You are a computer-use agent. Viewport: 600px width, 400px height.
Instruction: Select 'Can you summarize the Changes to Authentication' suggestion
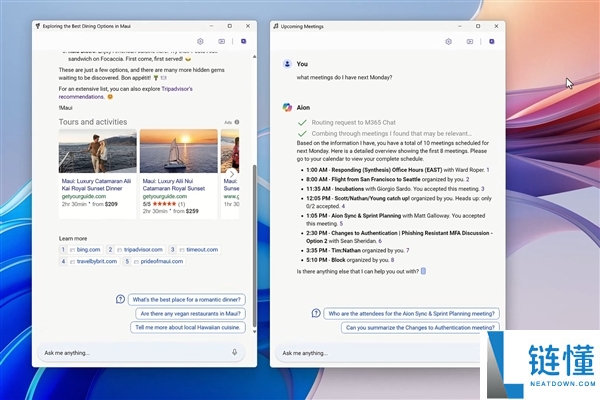(420, 327)
